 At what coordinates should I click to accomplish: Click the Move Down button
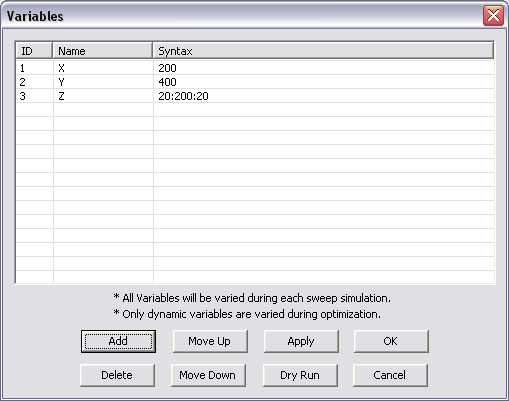pyautogui.click(x=208, y=375)
